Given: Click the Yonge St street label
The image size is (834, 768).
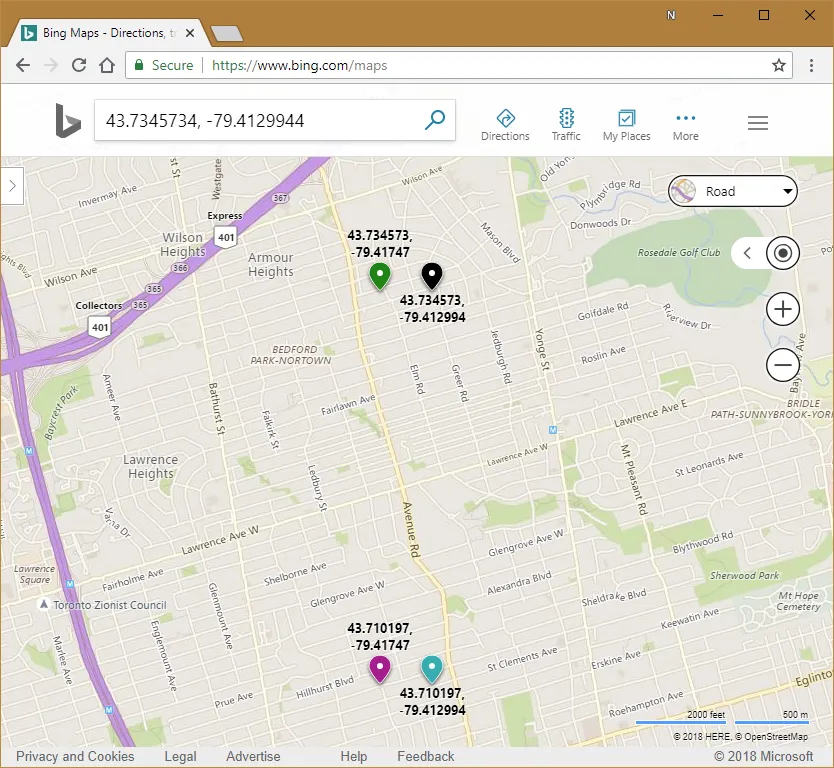Looking at the screenshot, I should click(x=542, y=349).
